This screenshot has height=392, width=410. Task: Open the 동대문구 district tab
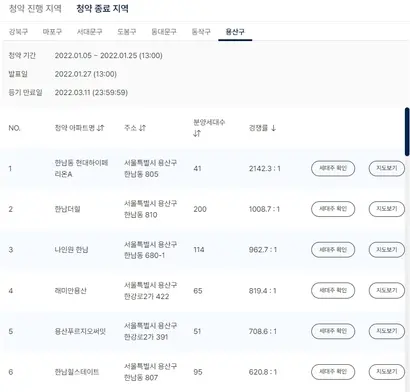tap(164, 32)
